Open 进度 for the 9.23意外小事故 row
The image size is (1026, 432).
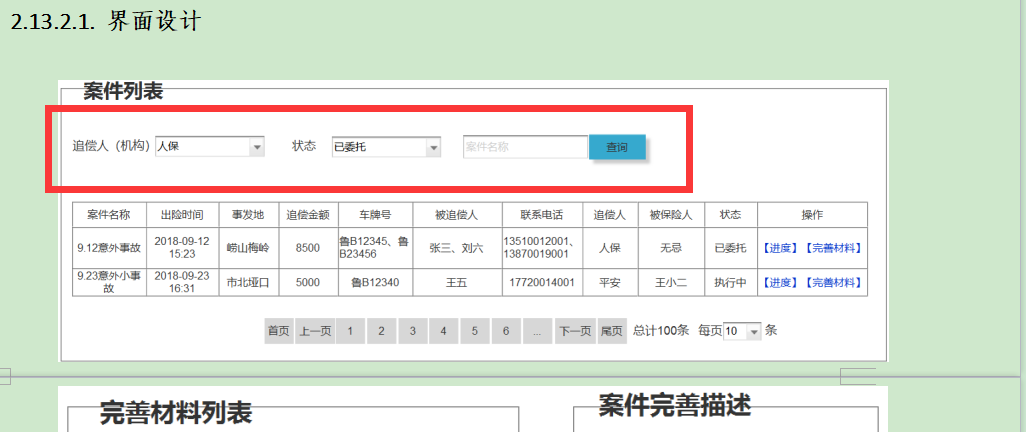(780, 283)
